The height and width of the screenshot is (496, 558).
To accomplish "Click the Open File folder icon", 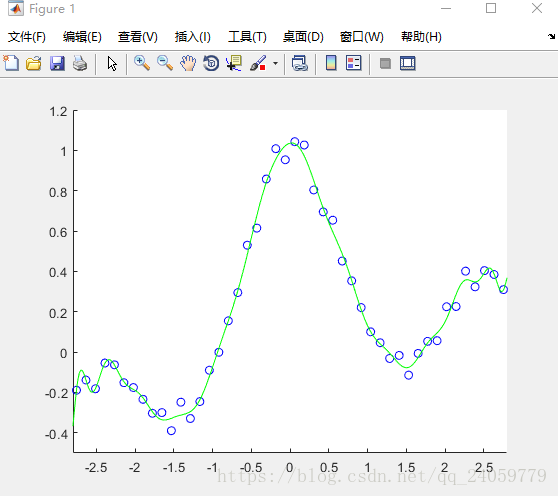I will pyautogui.click(x=34, y=64).
